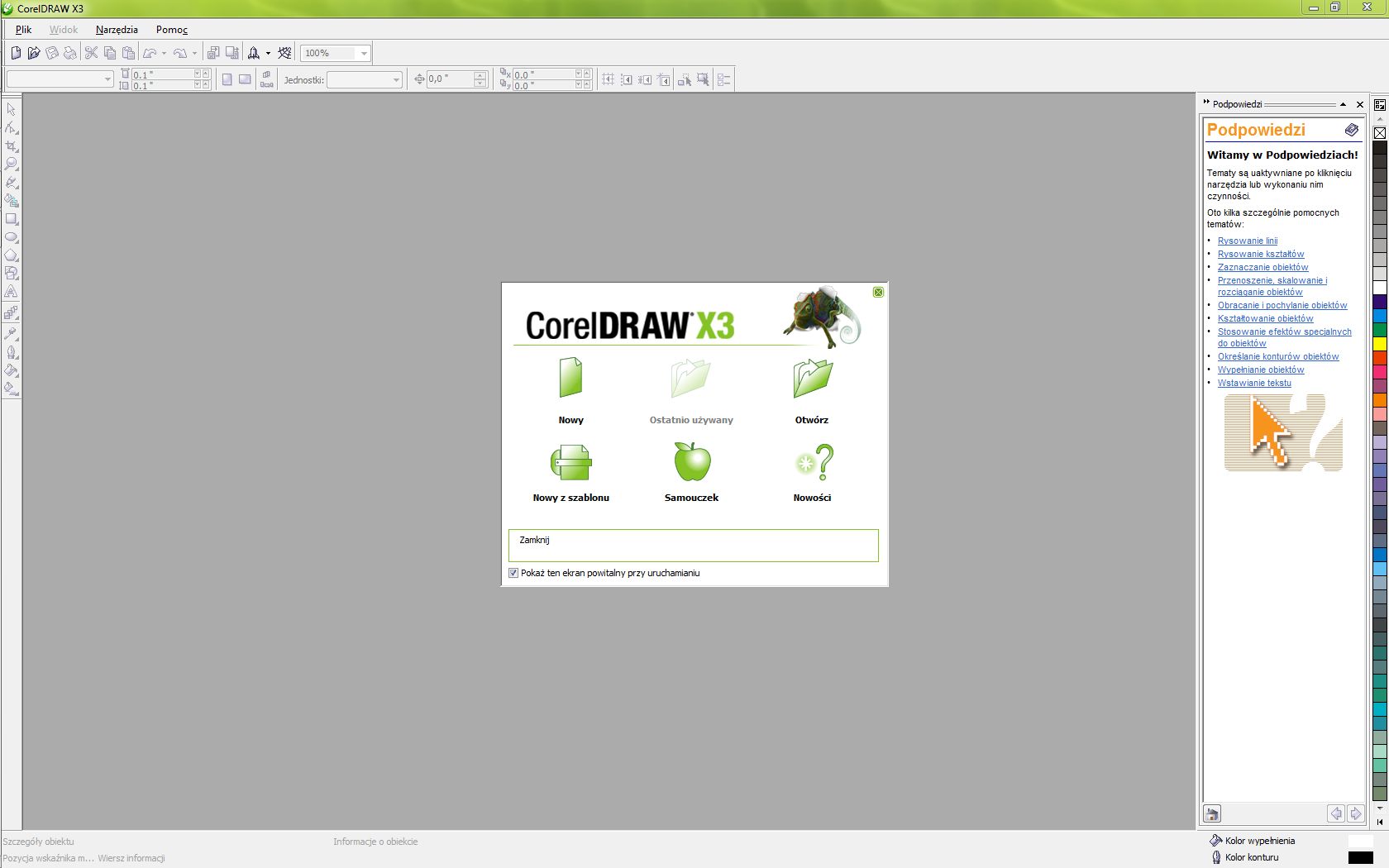Close the welcome screen with green X
Viewport: 1389px width, 868px height.
coord(878,292)
